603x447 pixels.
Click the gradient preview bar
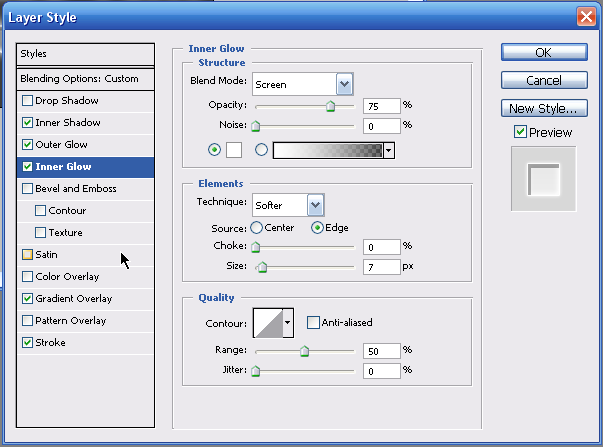pyautogui.click(x=327, y=150)
